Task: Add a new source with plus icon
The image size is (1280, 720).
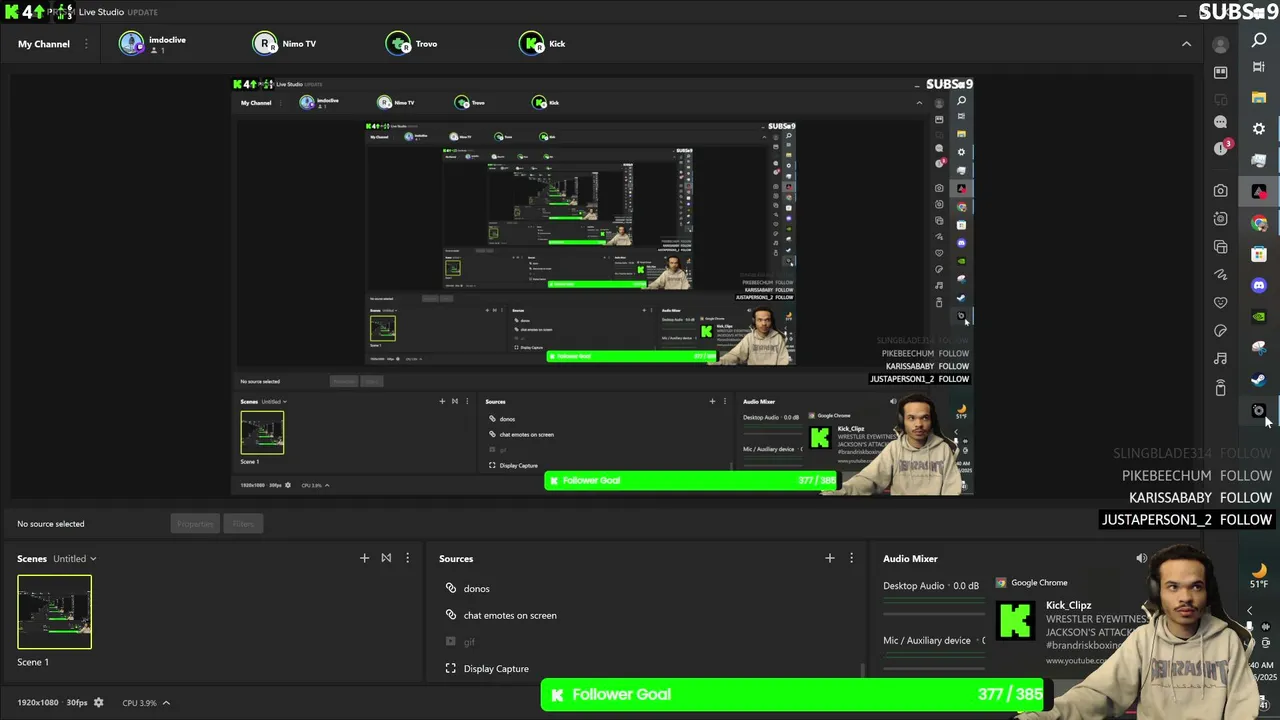Action: click(829, 558)
